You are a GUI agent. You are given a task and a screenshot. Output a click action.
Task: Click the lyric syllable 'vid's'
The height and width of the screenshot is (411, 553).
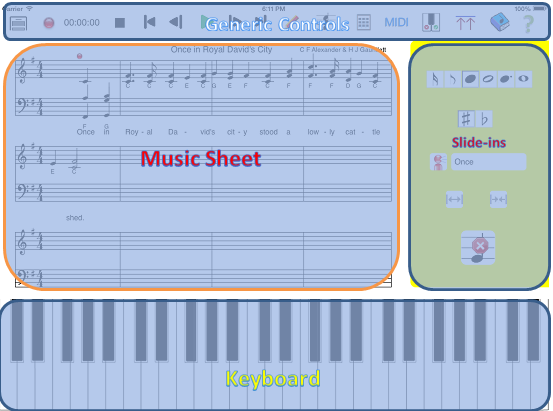tap(207, 132)
